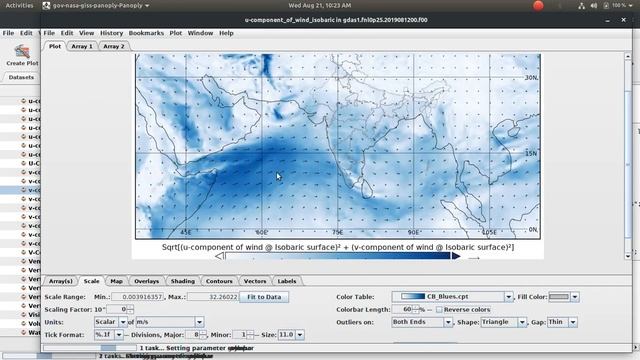This screenshot has width=640, height=360.
Task: Click the Colorbar Length stepper arrows
Action: click(415, 309)
